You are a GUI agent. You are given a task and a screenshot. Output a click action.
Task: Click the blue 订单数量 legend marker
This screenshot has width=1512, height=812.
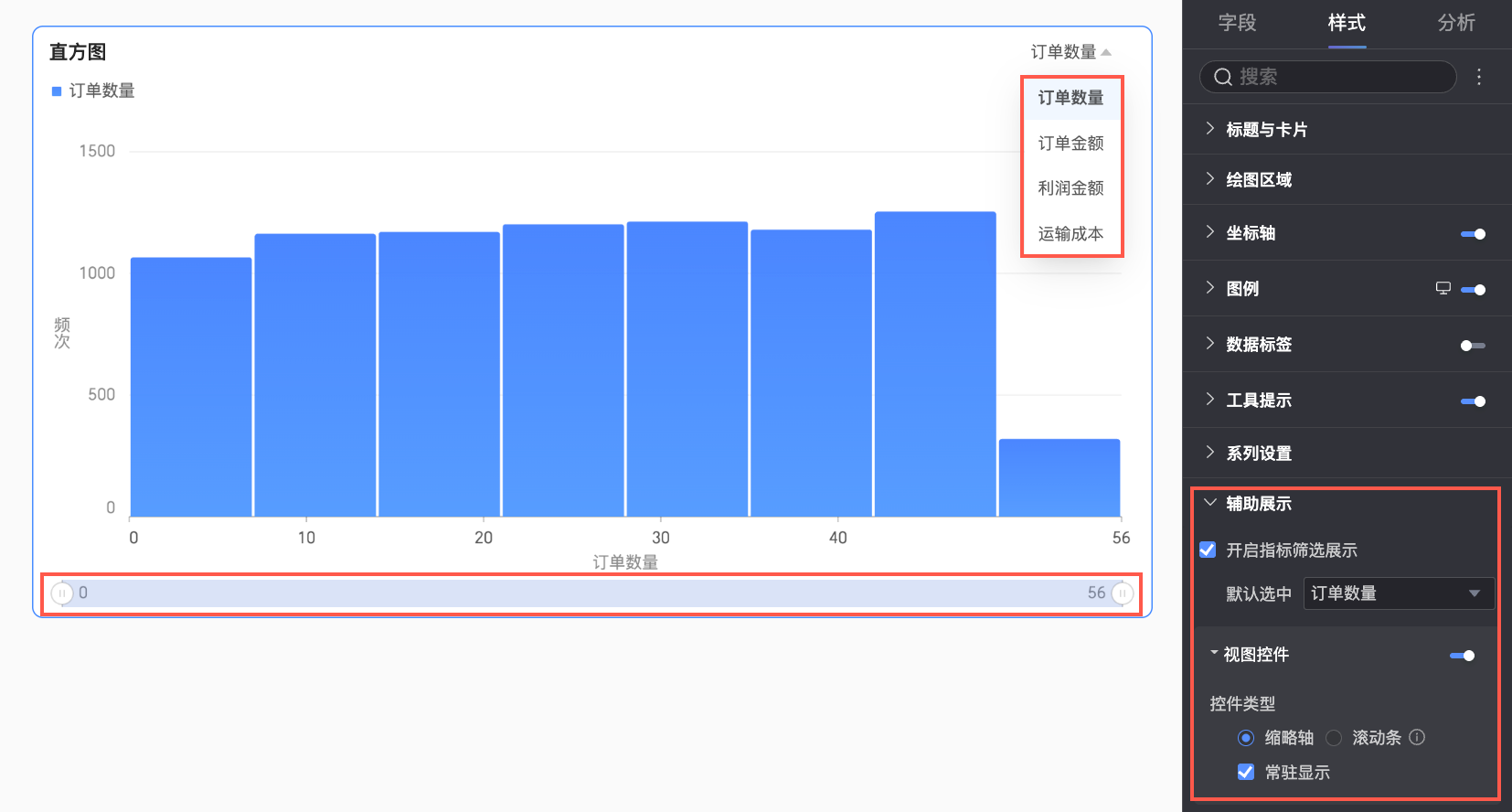[57, 91]
